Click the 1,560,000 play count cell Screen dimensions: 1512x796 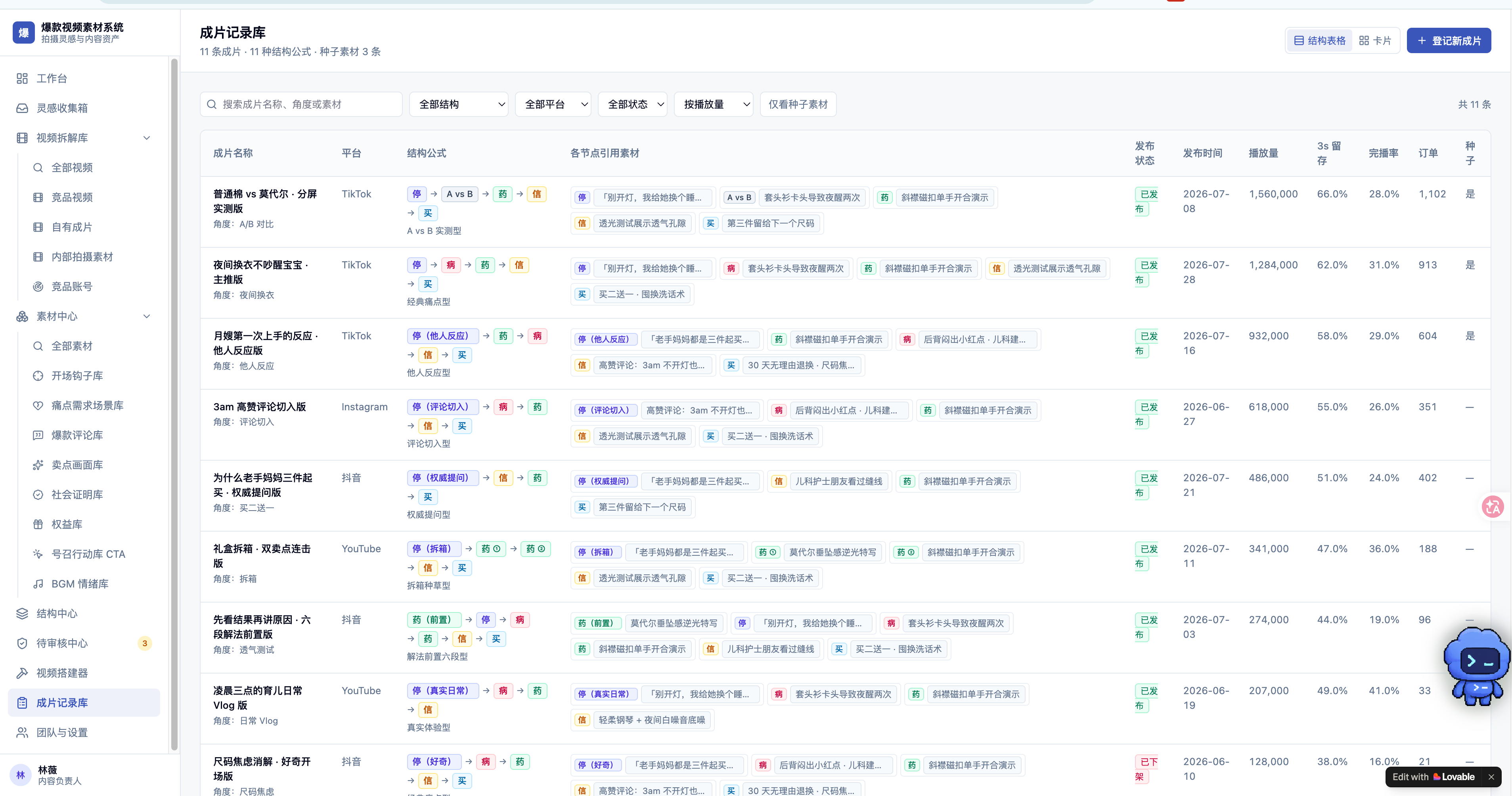pyautogui.click(x=1273, y=194)
